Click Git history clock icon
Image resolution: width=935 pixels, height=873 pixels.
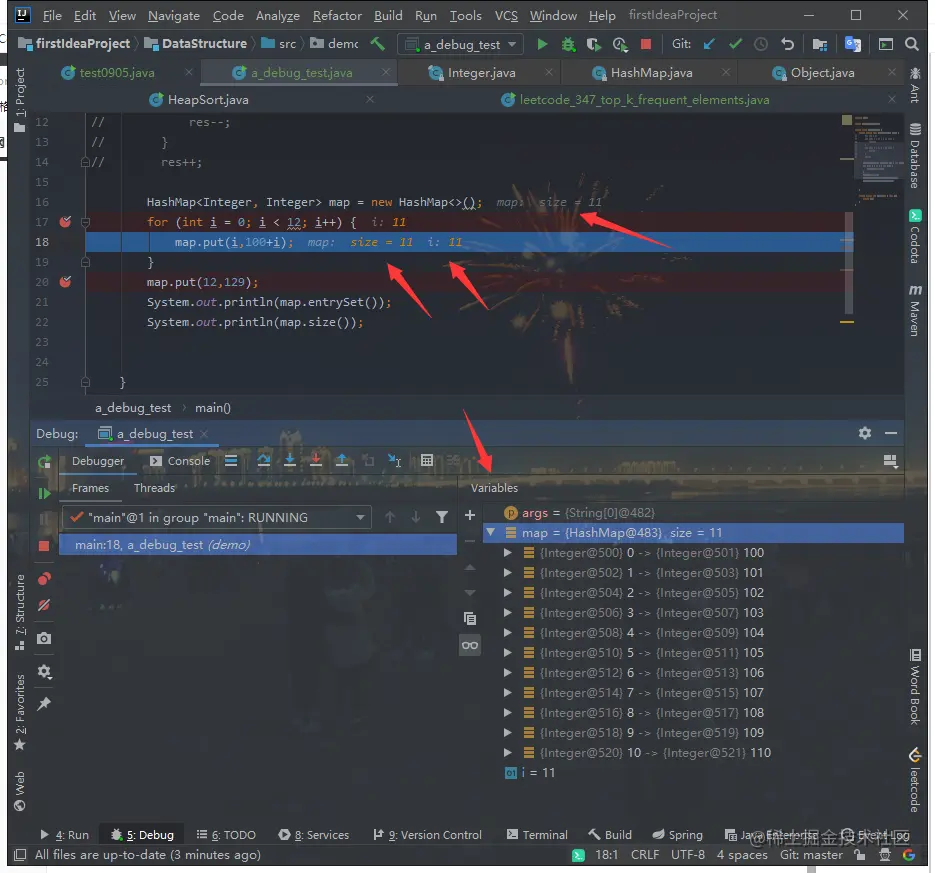[x=761, y=44]
